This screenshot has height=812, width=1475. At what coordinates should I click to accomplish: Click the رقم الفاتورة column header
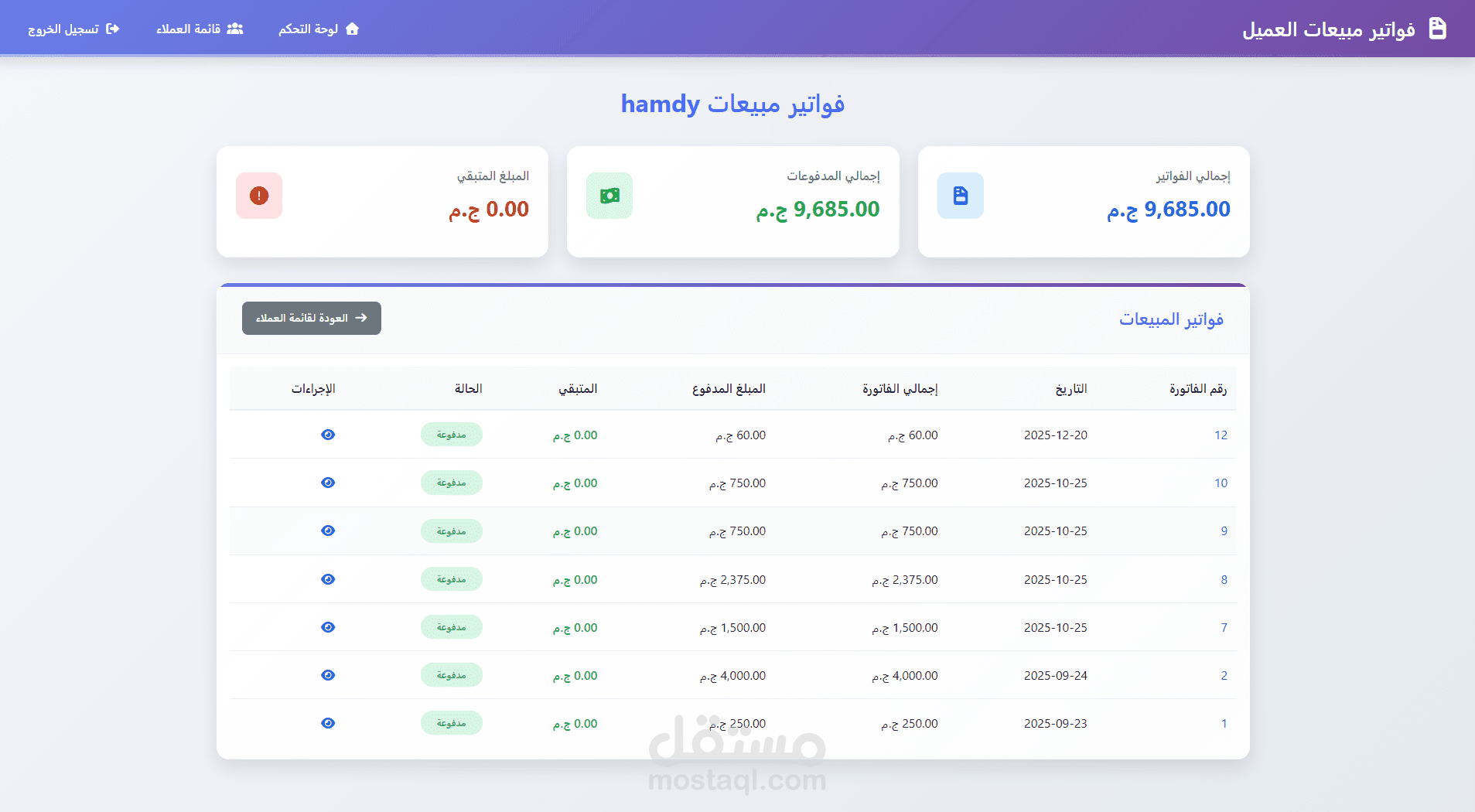click(1197, 388)
